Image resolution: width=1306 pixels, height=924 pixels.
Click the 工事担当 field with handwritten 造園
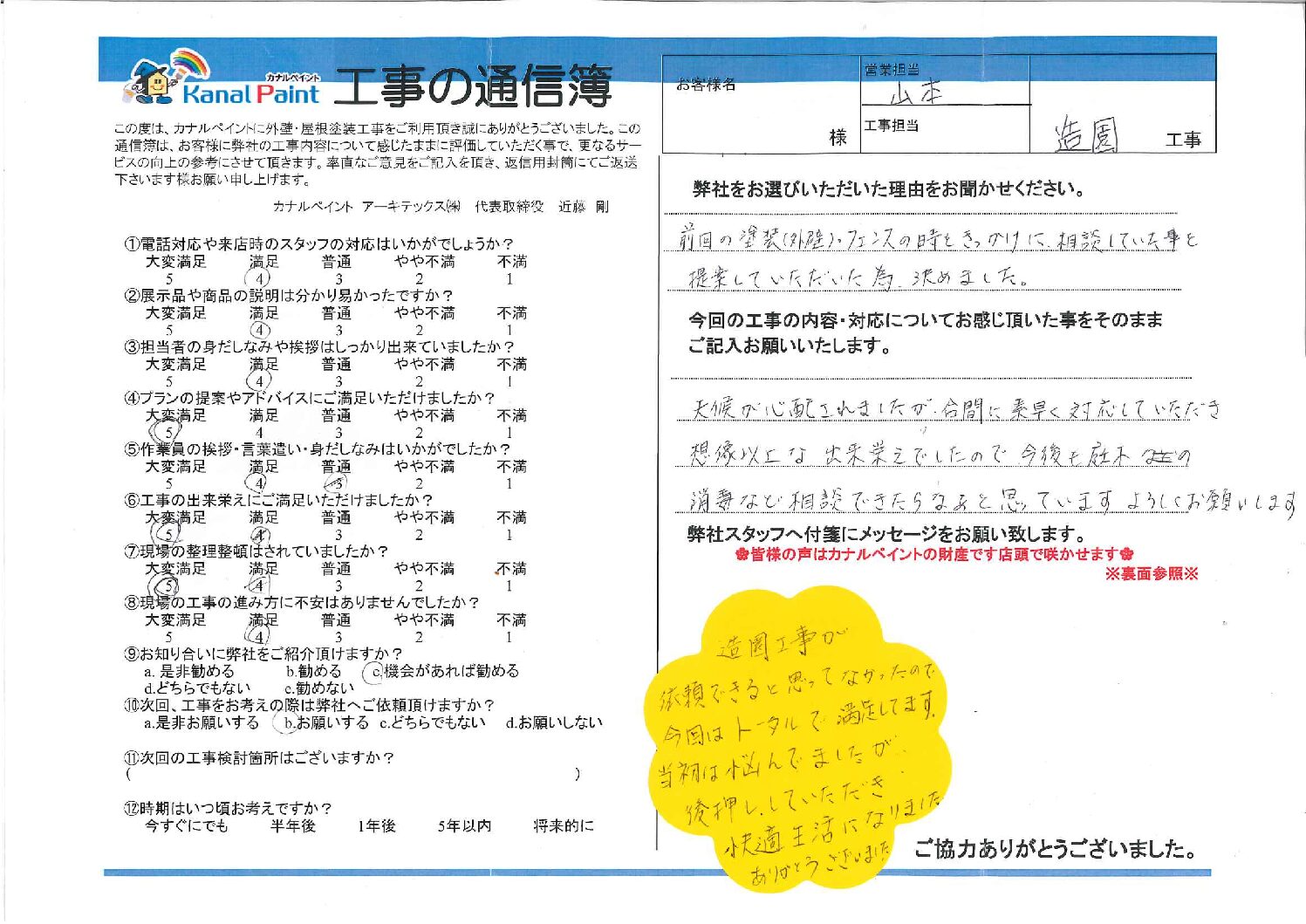tap(1086, 136)
